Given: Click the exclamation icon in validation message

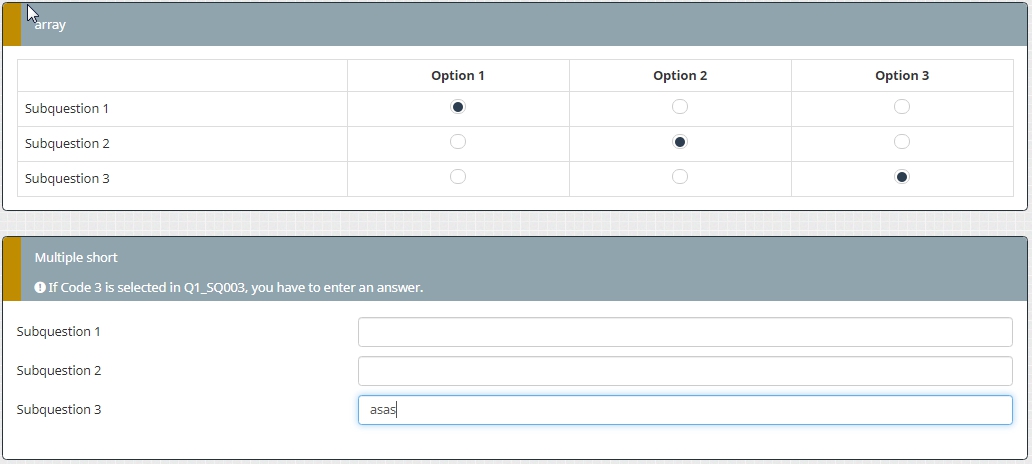Looking at the screenshot, I should tap(40, 288).
